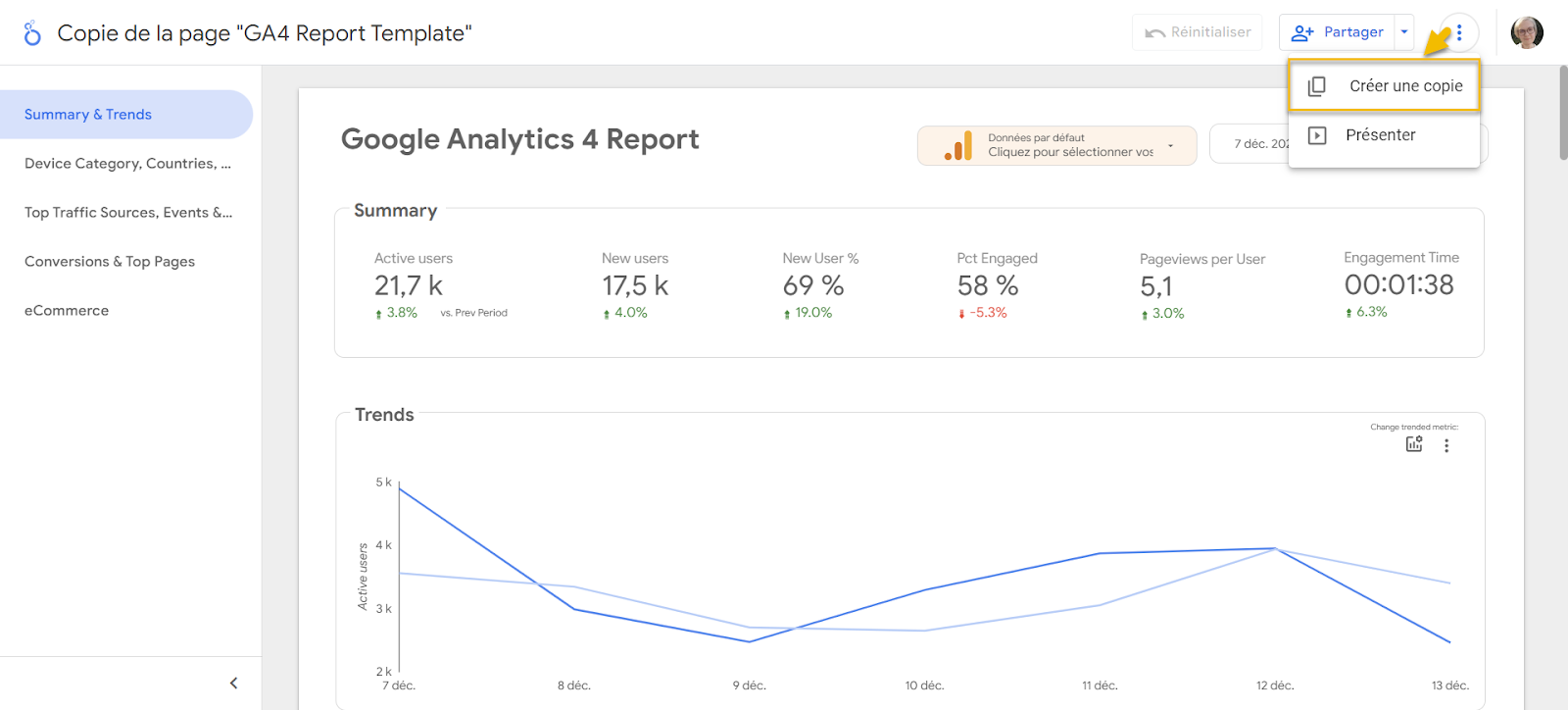Click the report title text in header

point(265,33)
